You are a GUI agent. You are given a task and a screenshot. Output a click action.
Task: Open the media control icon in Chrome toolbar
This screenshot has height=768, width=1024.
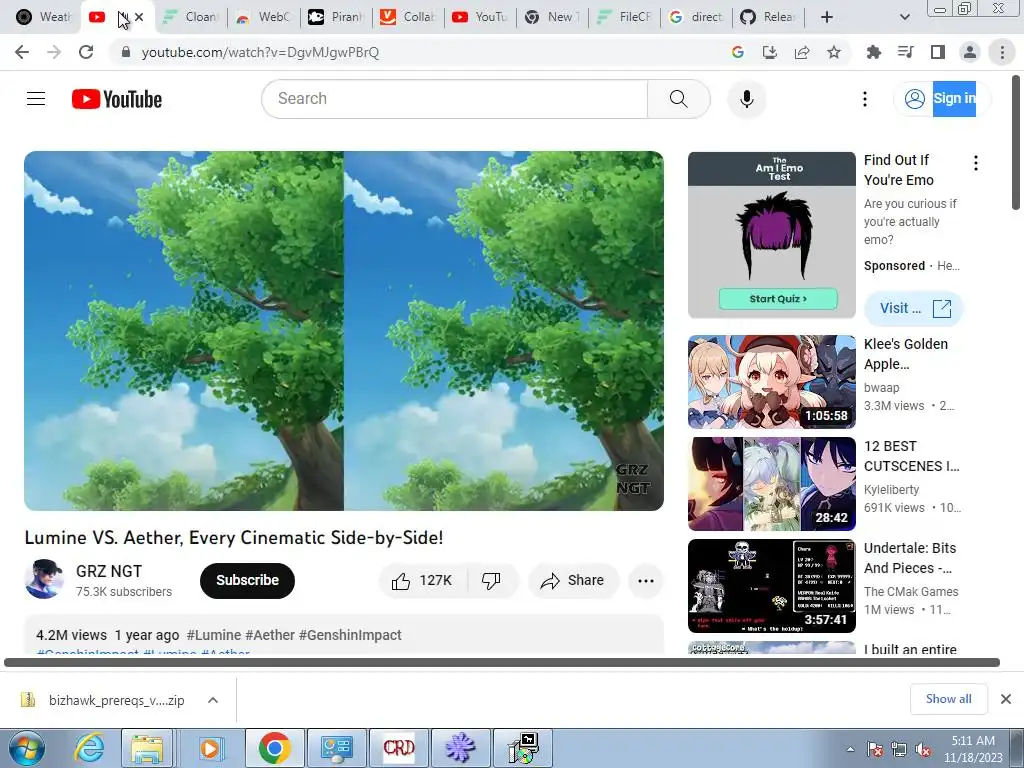tap(906, 52)
